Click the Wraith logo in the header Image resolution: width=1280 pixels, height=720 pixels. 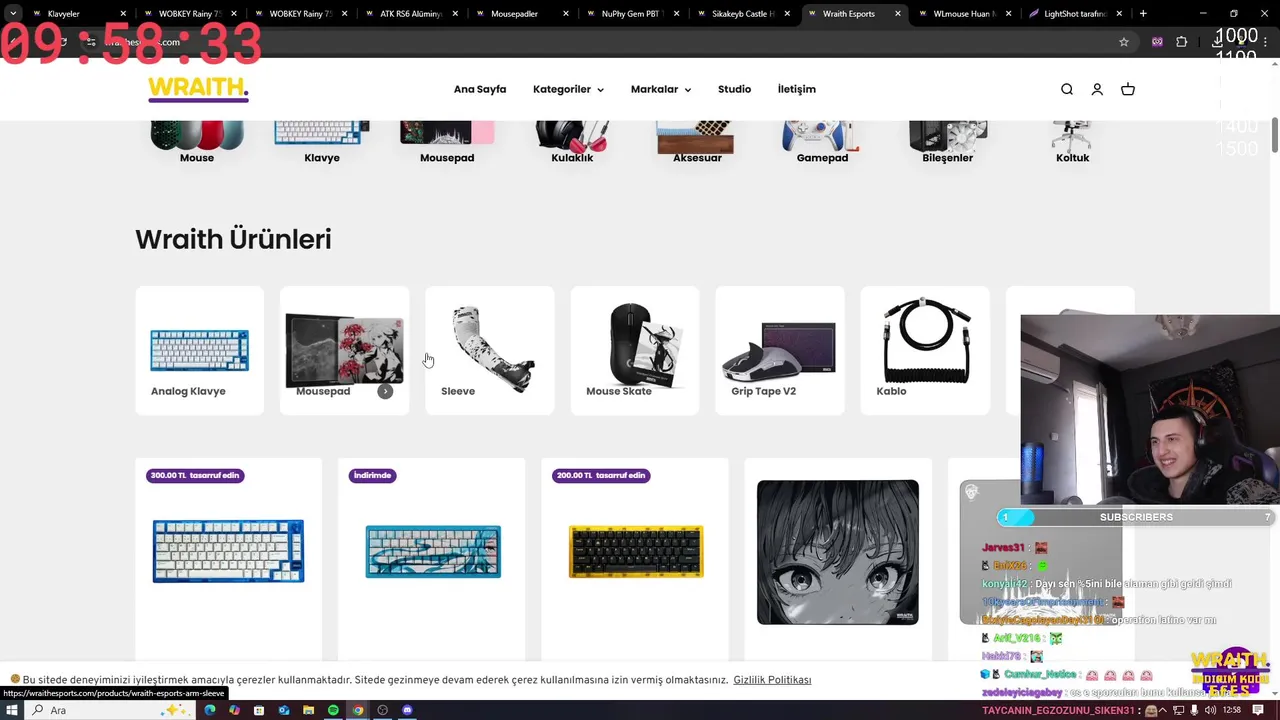click(x=198, y=89)
